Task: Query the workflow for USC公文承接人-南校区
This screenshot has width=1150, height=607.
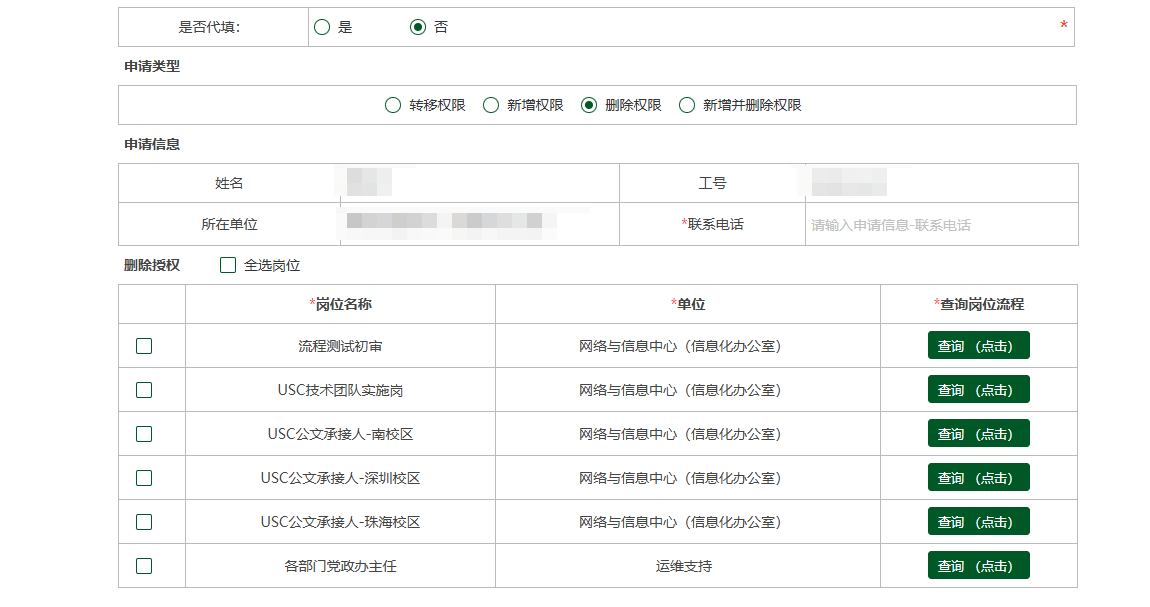Action: (978, 434)
